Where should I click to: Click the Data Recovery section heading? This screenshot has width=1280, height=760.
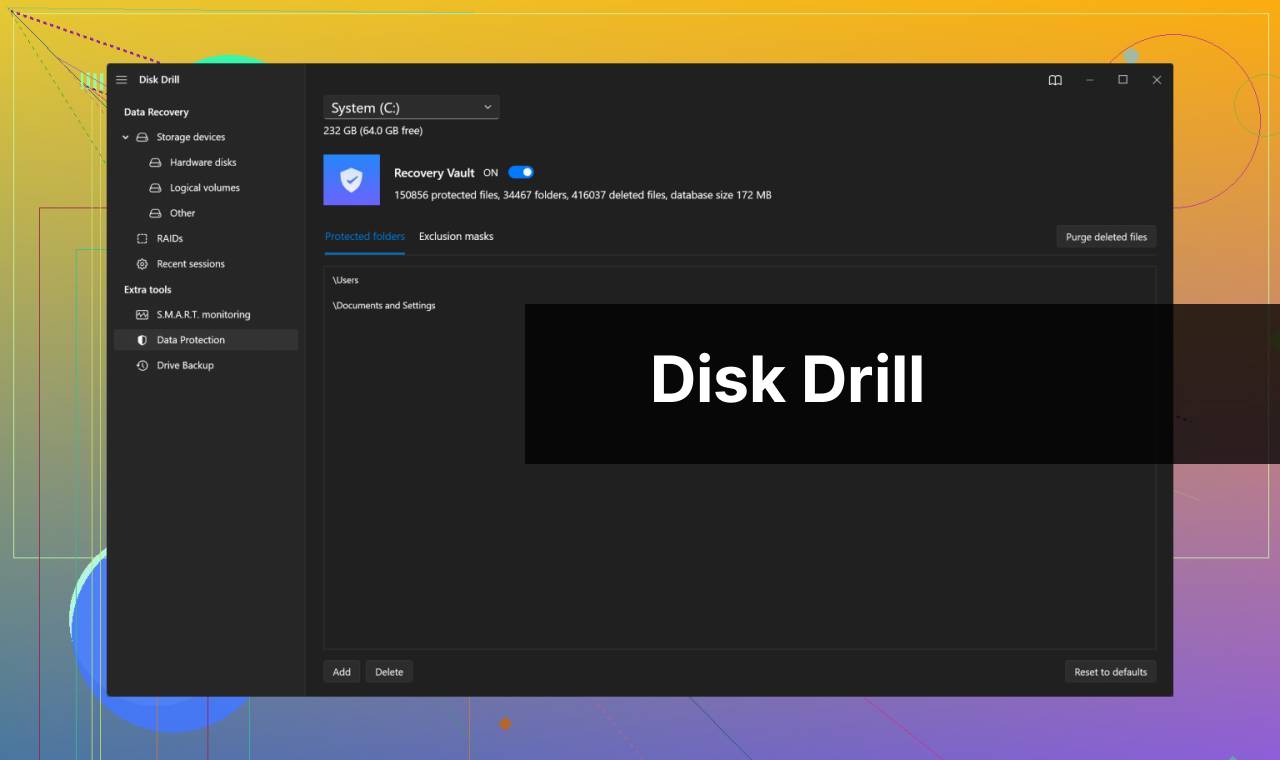(156, 112)
